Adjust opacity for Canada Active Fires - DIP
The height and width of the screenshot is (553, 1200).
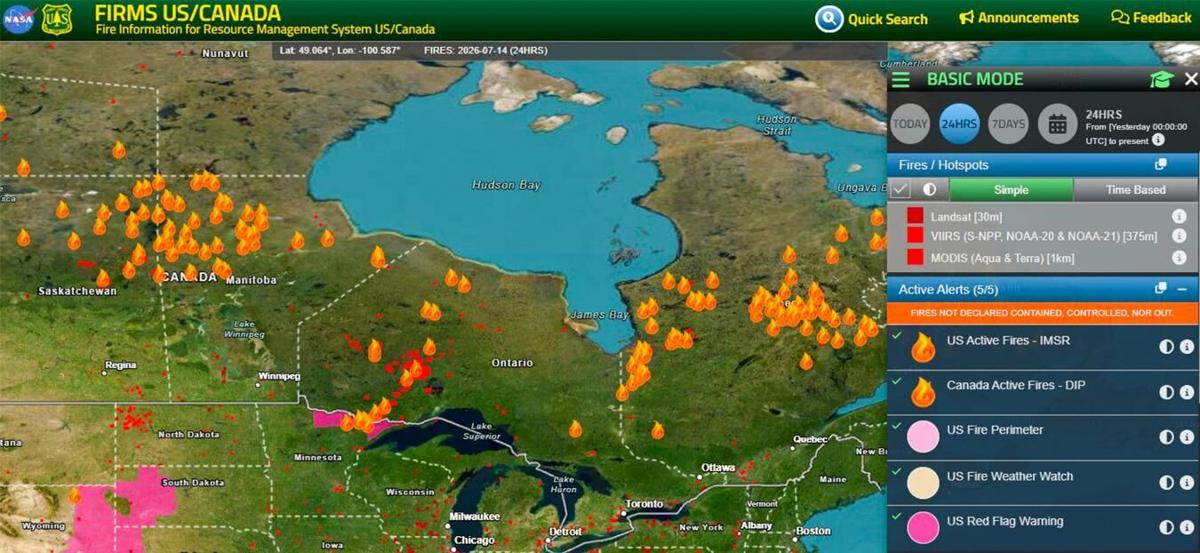1166,392
